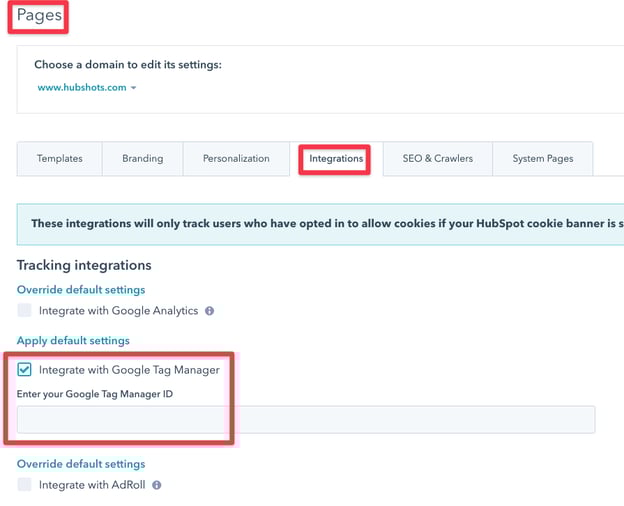Click Override default settings above Google Analytics

tap(81, 290)
